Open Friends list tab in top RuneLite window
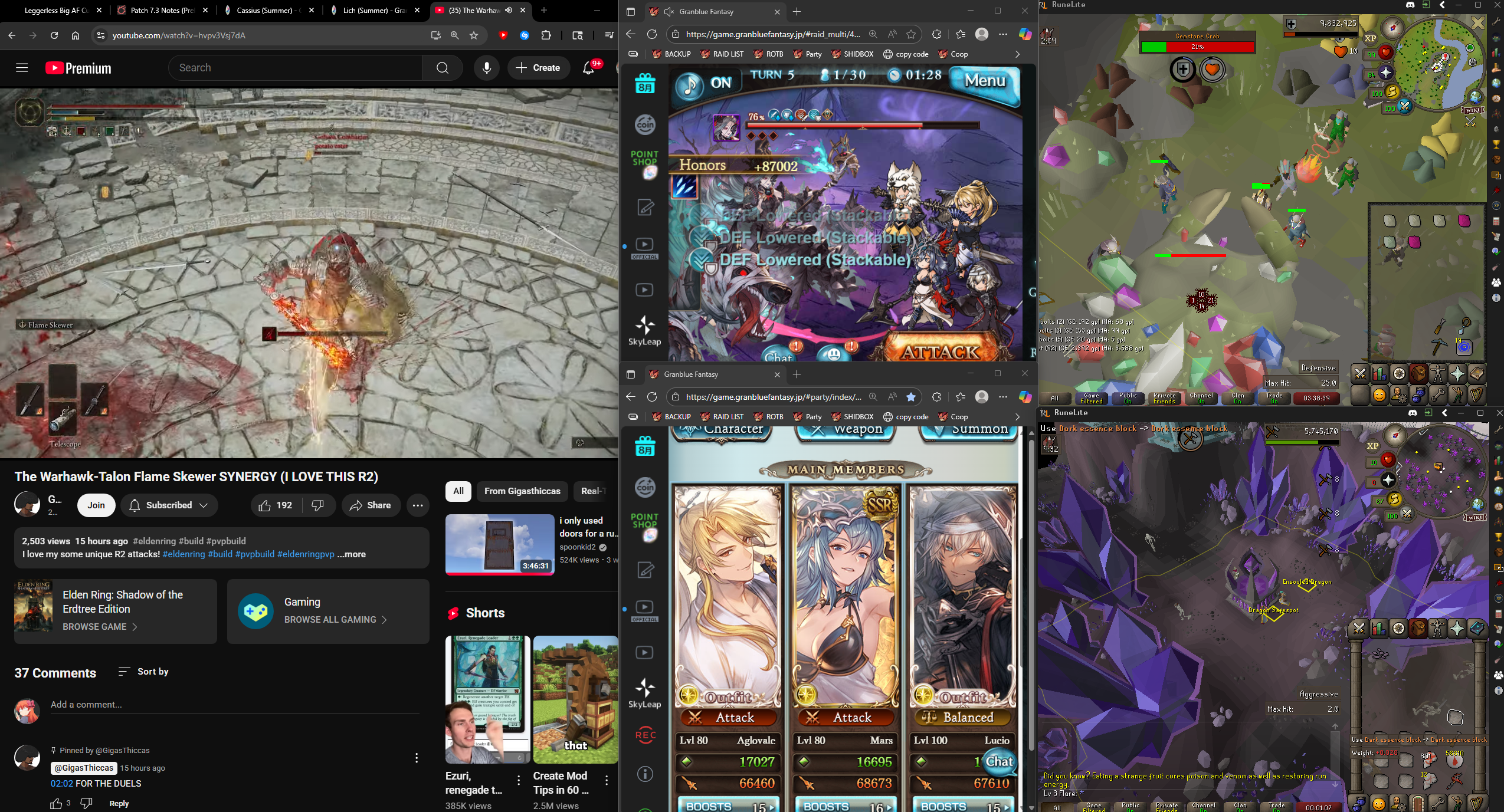Screen dimensions: 1504x812 [1380, 394]
